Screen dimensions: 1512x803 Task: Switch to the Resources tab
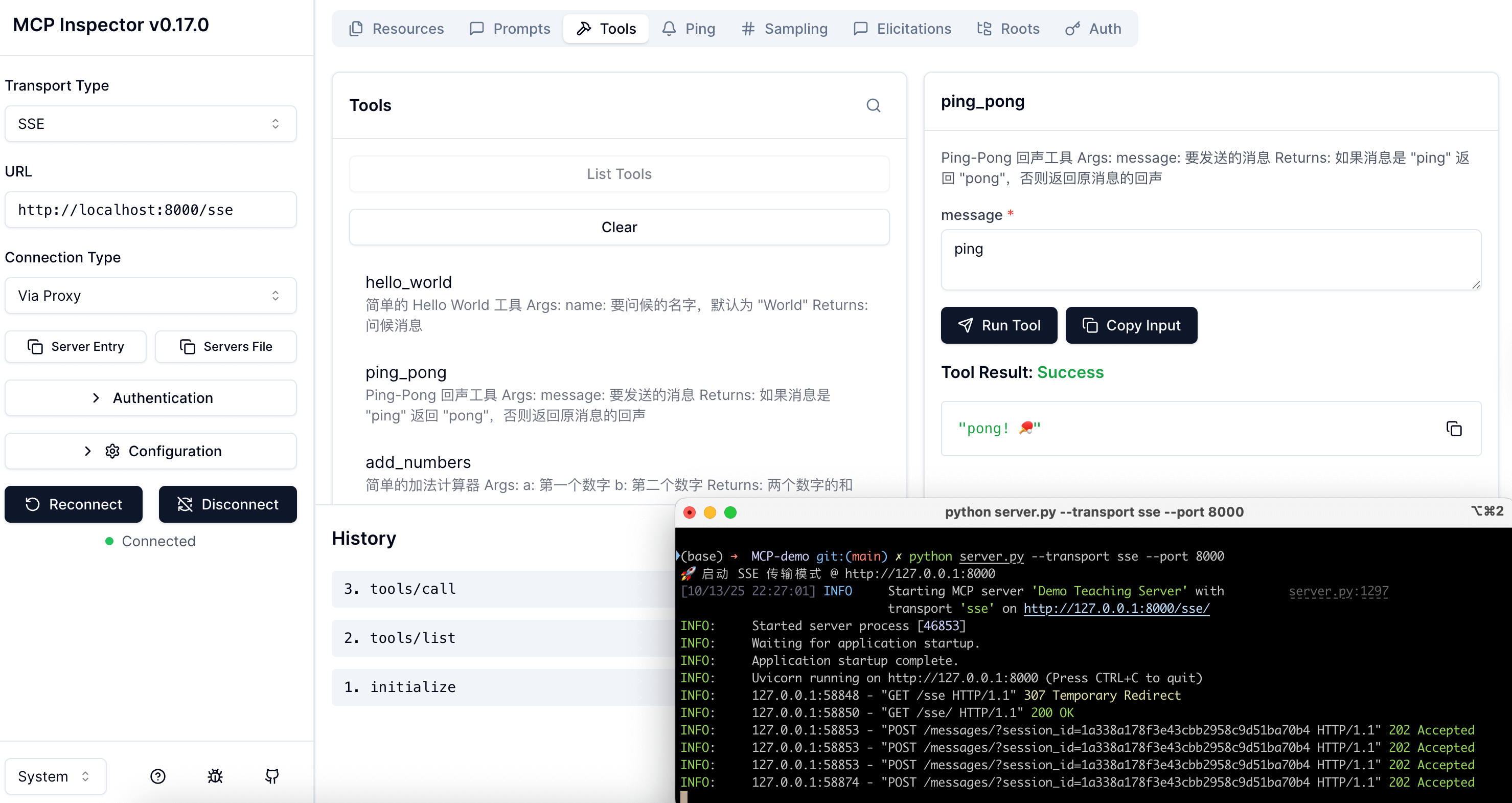[x=396, y=28]
